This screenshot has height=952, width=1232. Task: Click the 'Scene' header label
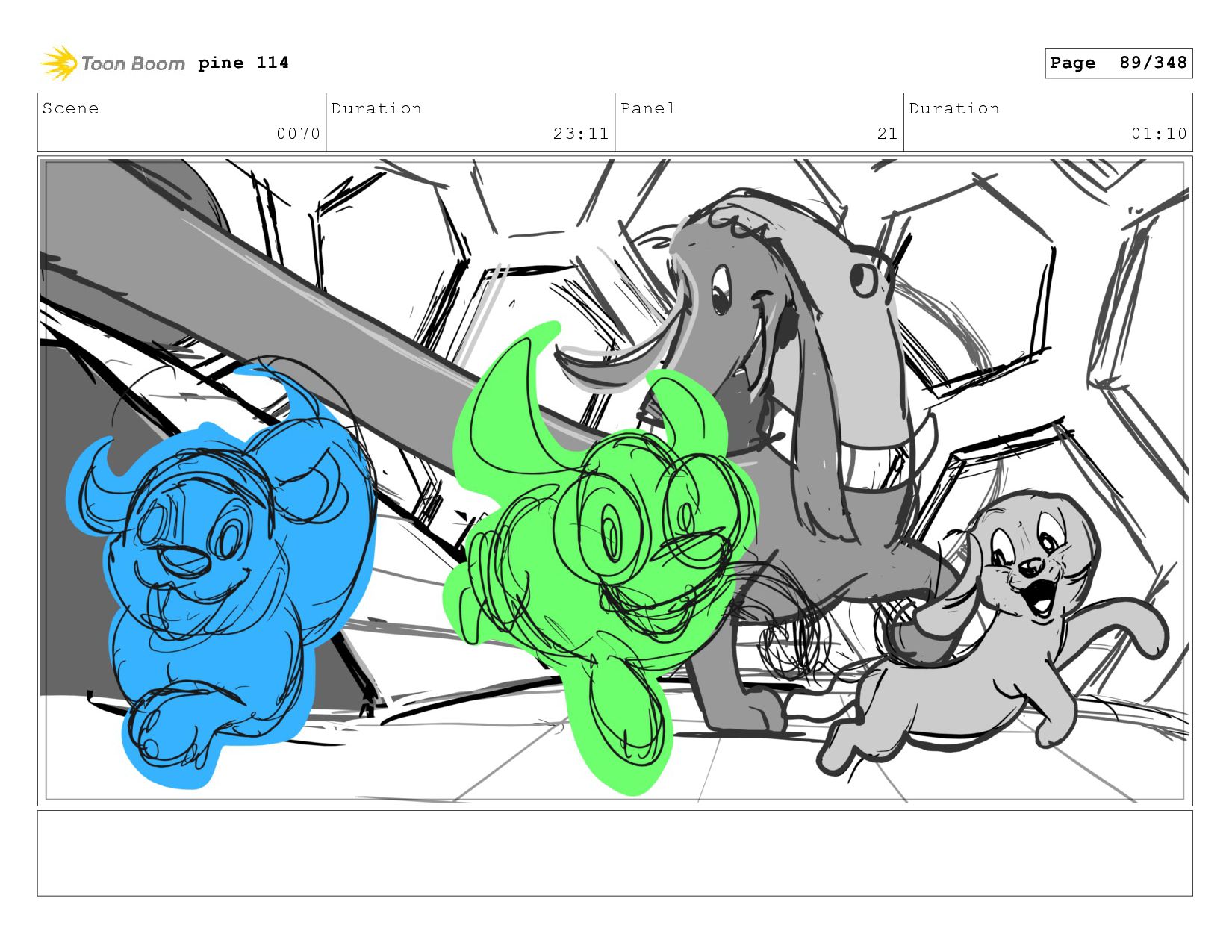point(70,108)
